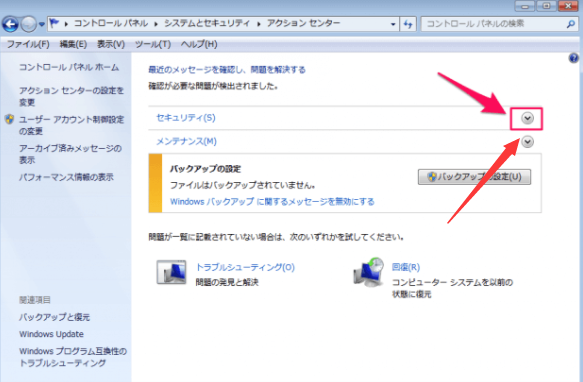Click システムとセキュリティ in the breadcrumb

pos(207,23)
